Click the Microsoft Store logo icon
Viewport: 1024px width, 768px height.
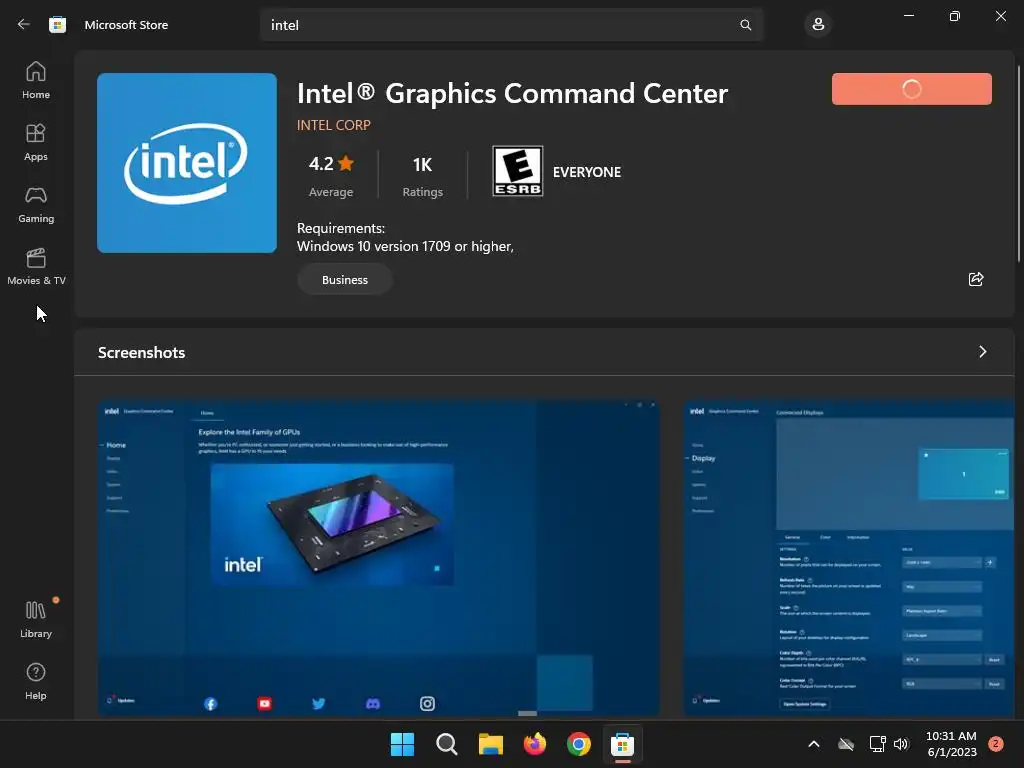click(x=57, y=25)
